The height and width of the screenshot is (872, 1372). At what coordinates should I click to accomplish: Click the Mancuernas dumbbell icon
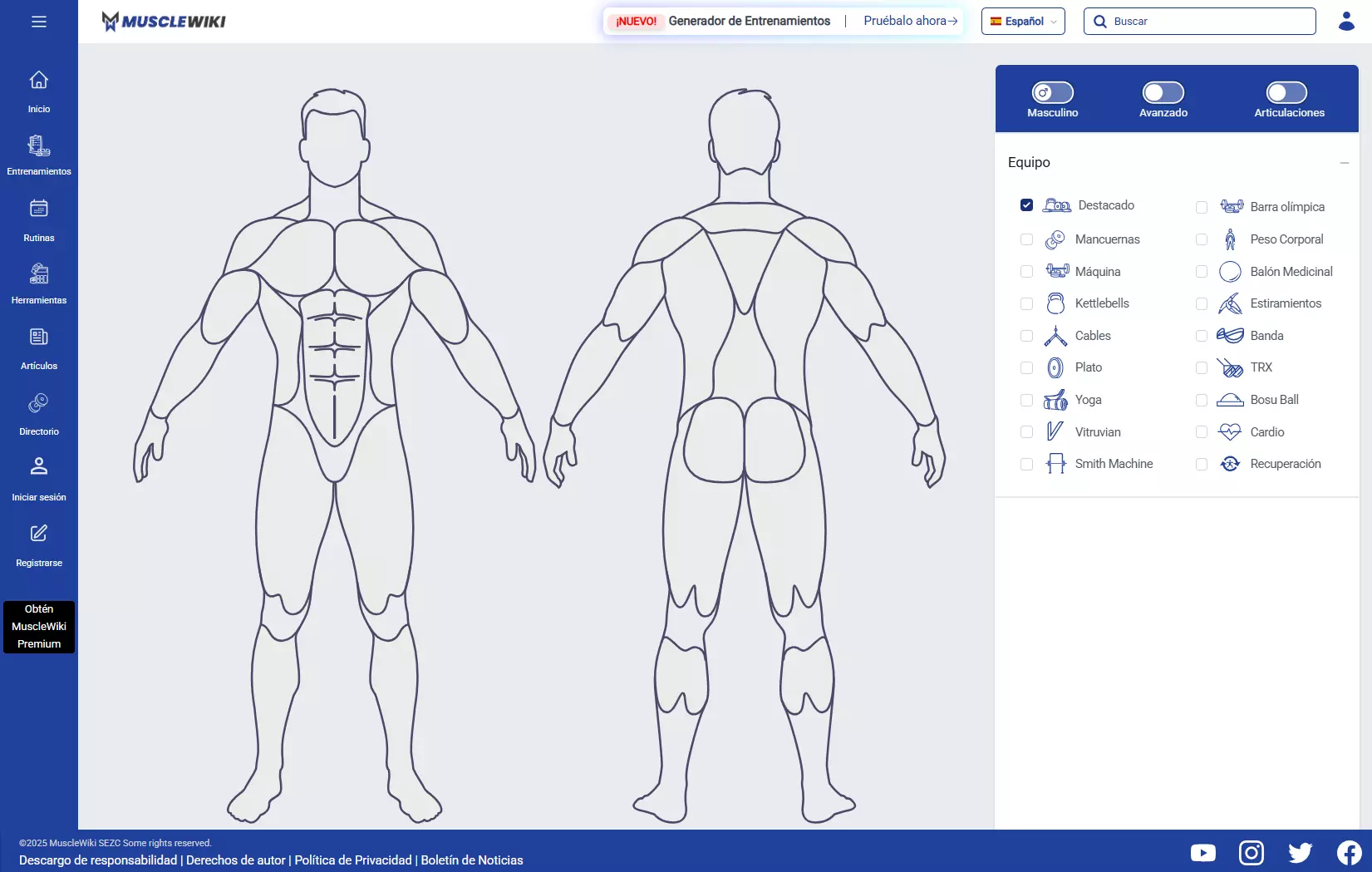coord(1055,239)
